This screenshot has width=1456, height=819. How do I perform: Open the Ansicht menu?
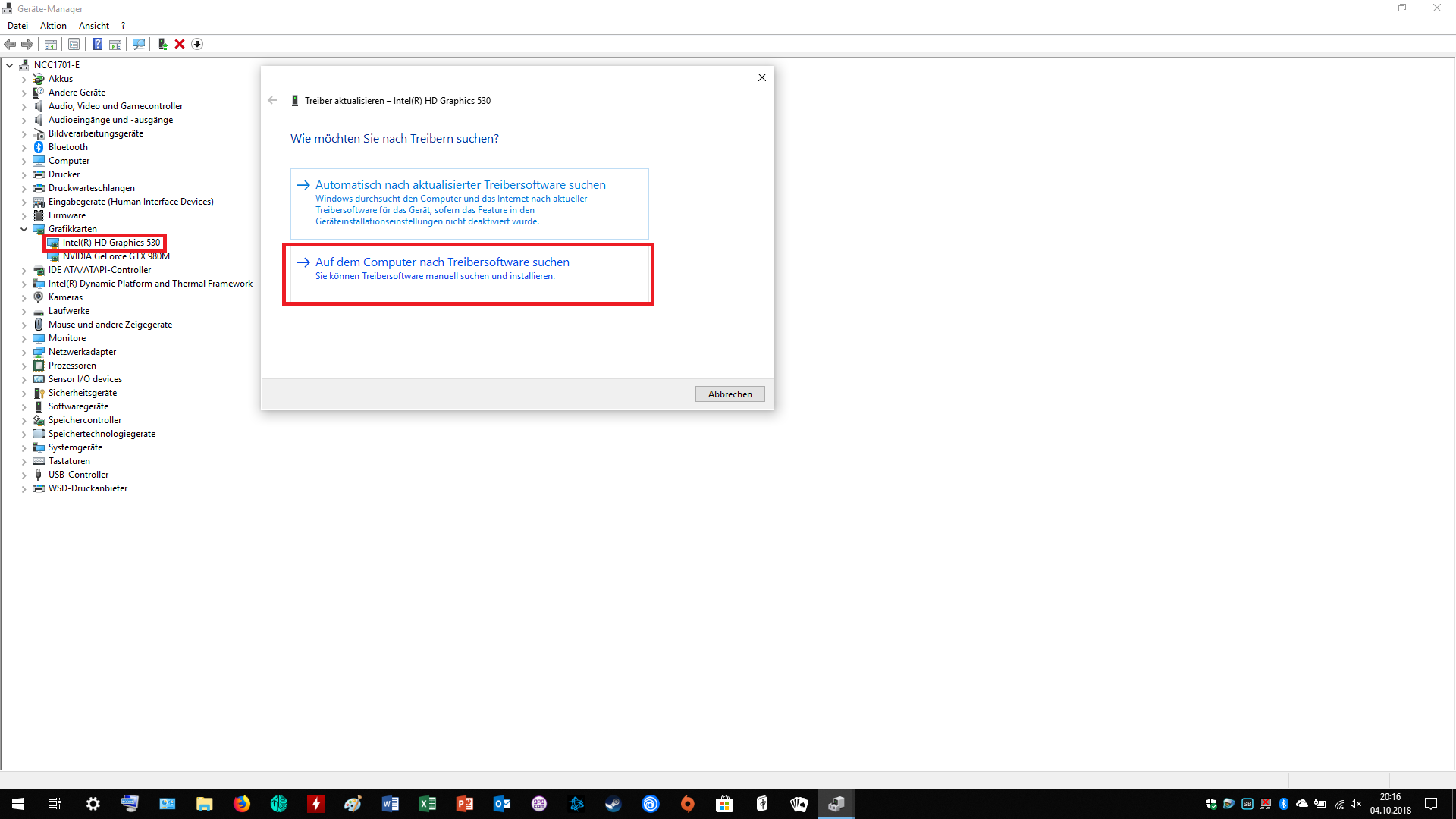point(94,25)
